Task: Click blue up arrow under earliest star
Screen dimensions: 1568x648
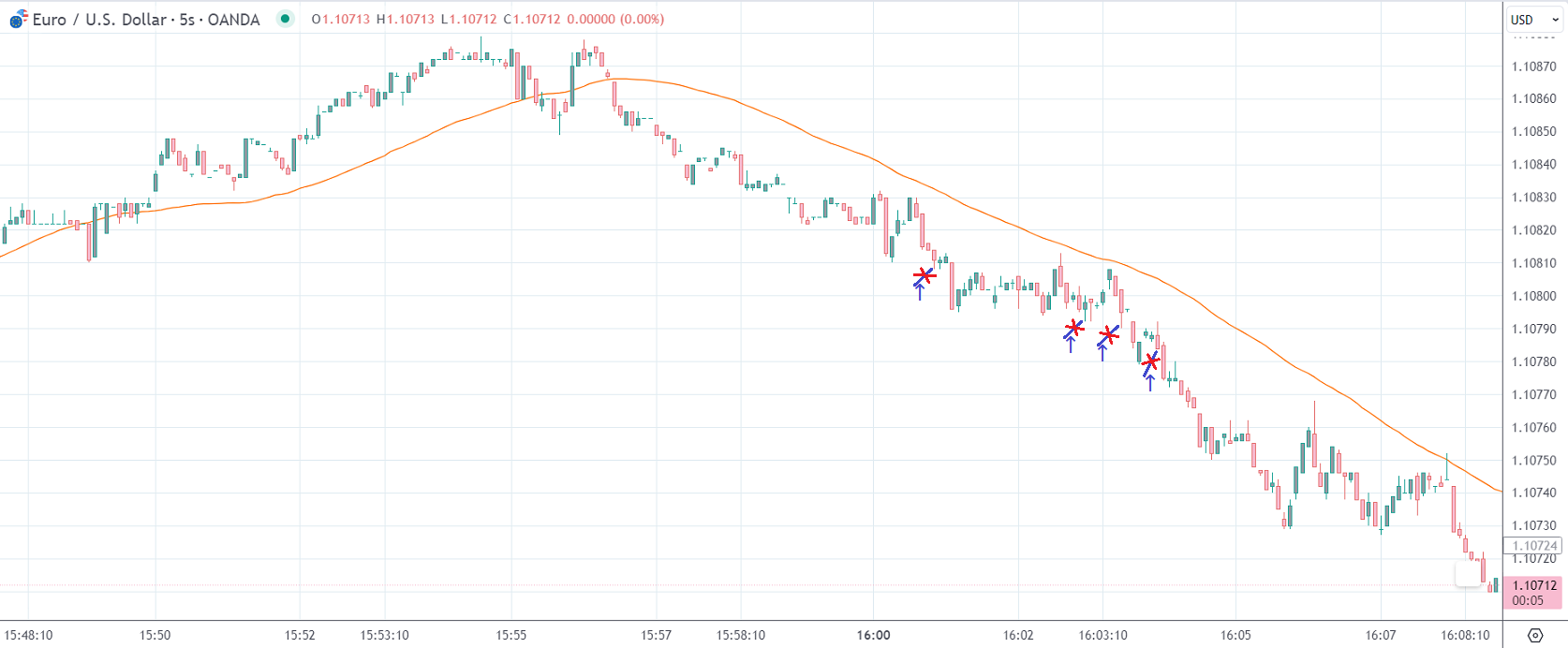Action: (x=920, y=291)
